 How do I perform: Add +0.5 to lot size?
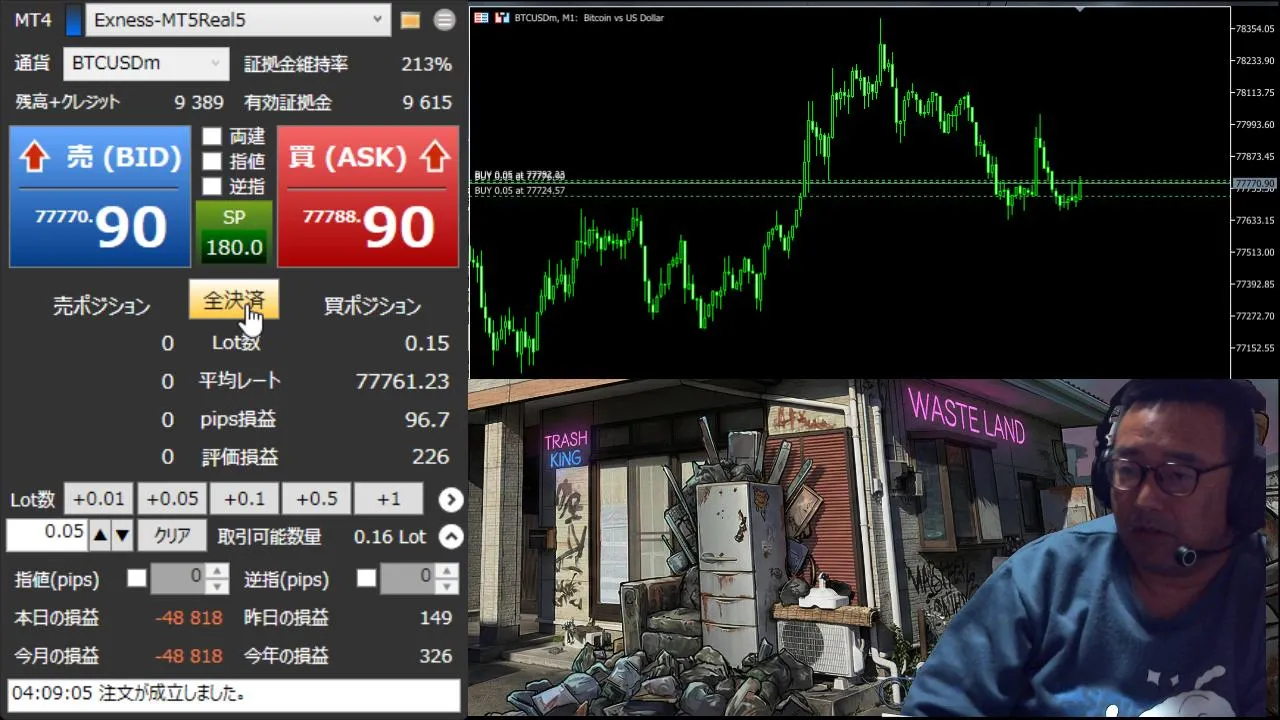(x=317, y=498)
